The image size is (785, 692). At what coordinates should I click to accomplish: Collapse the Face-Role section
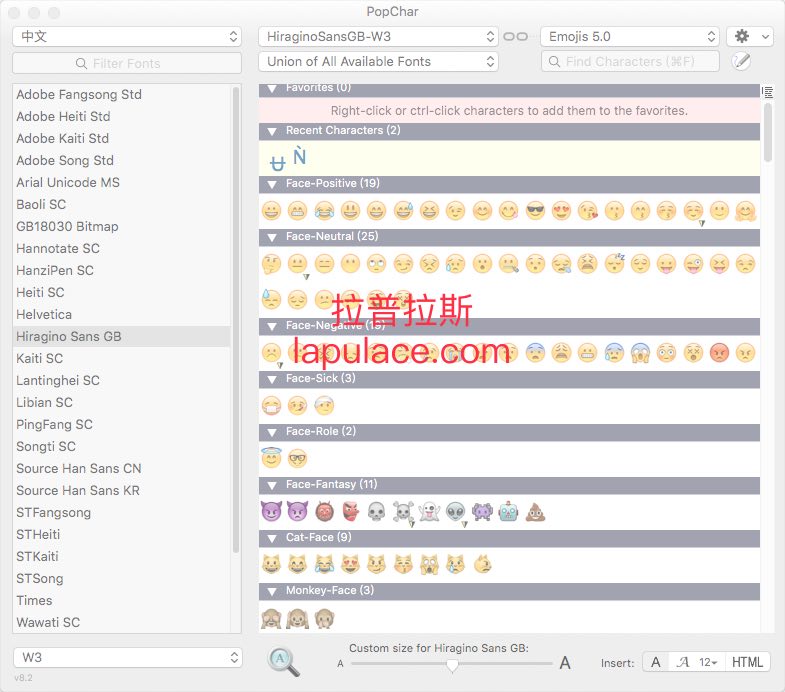(x=272, y=433)
